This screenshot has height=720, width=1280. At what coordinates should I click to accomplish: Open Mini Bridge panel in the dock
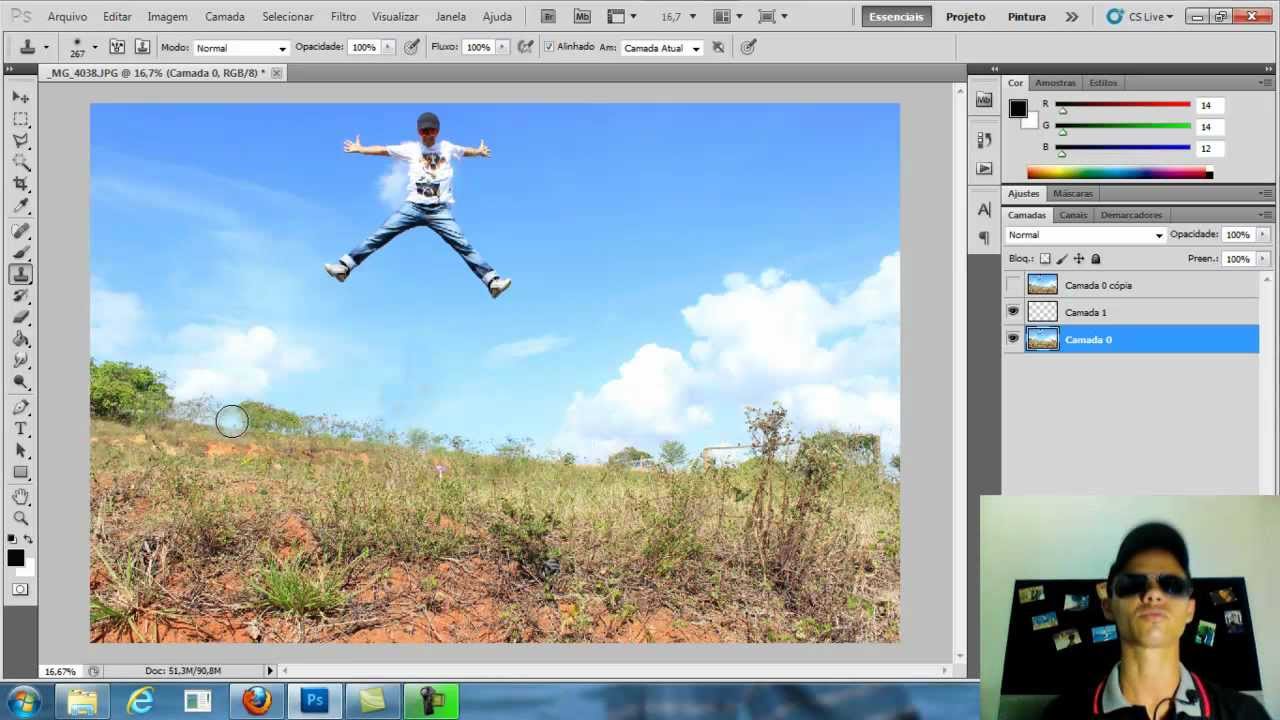click(984, 100)
